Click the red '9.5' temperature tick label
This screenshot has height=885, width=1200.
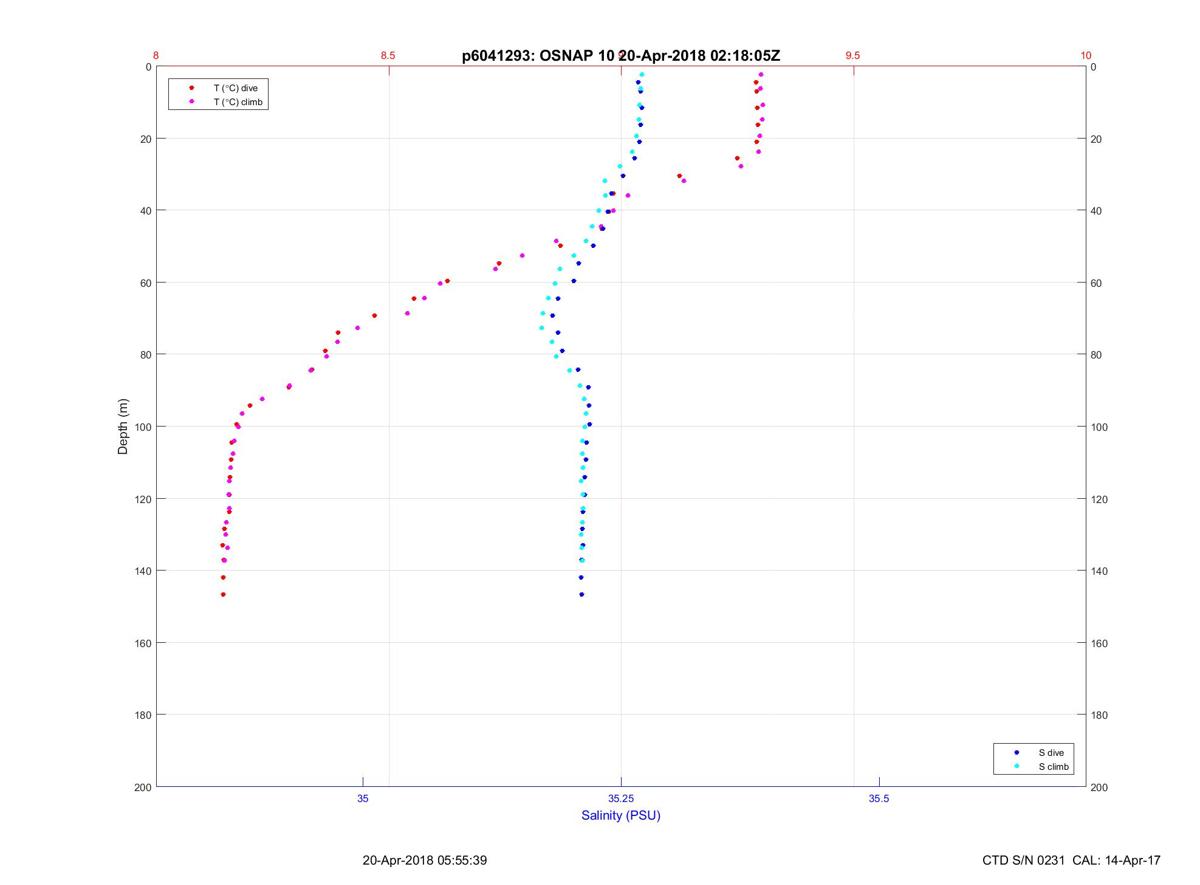[853, 56]
